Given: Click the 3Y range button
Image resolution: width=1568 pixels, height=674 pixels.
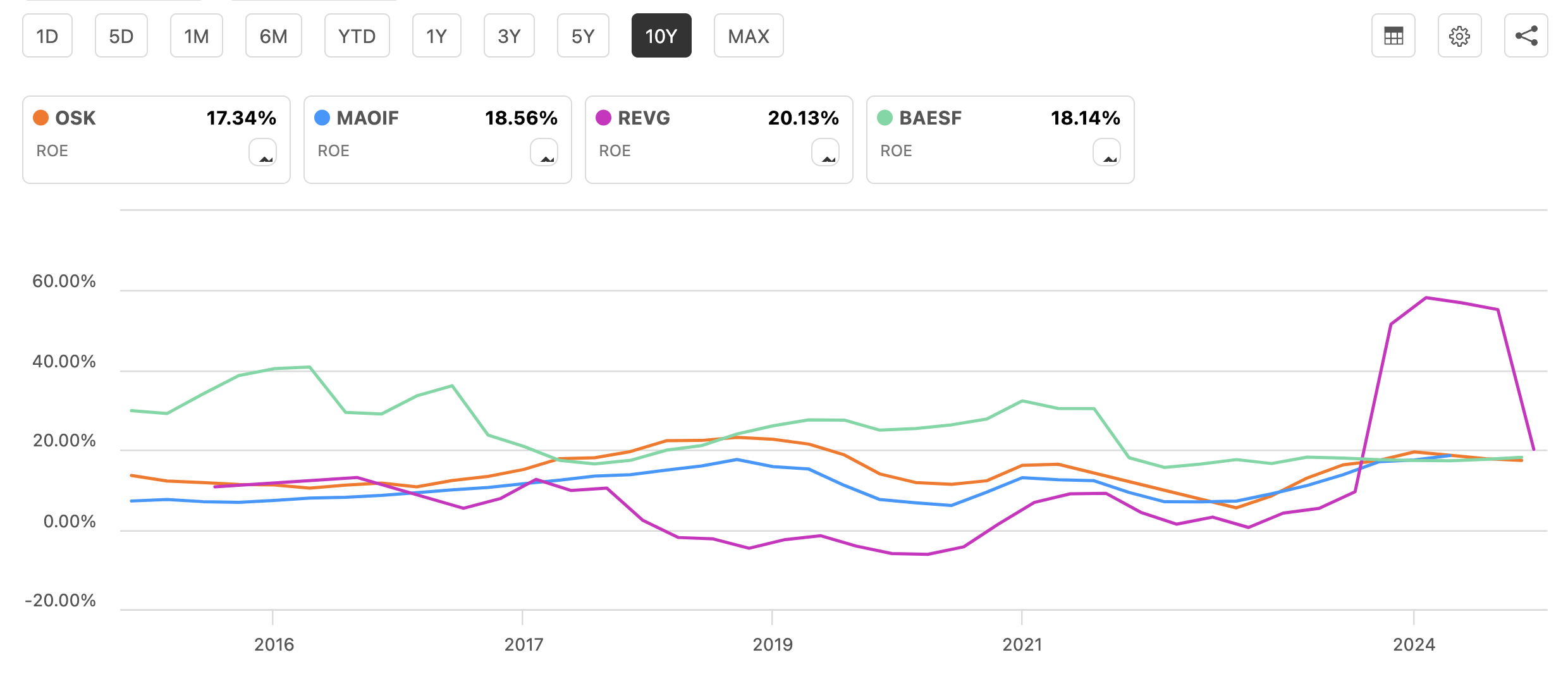Looking at the screenshot, I should point(509,36).
